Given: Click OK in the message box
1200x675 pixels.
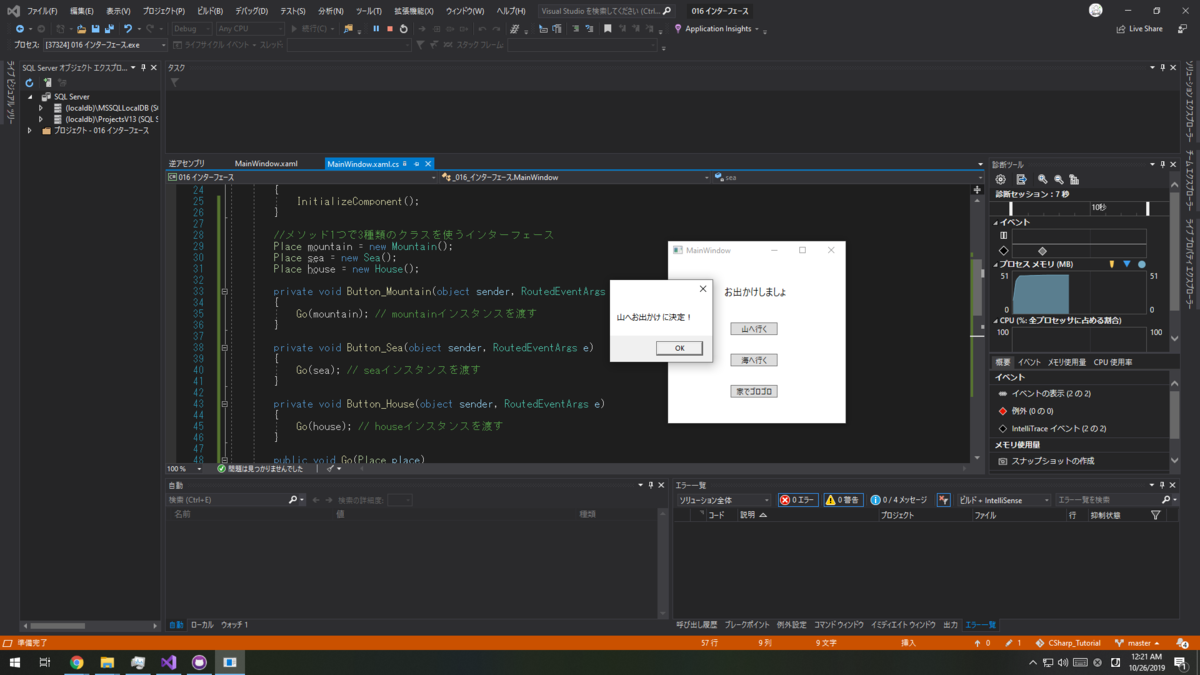Looking at the screenshot, I should click(679, 348).
